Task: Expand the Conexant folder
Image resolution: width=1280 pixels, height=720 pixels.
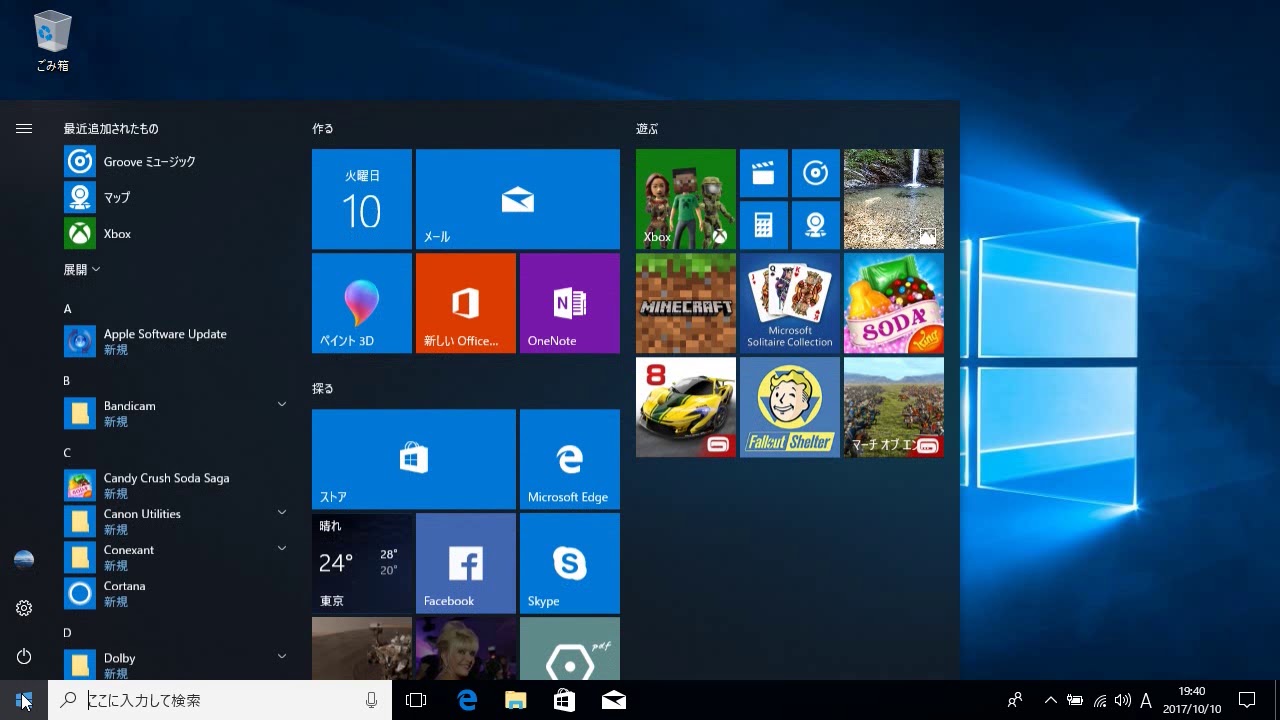Action: [282, 548]
